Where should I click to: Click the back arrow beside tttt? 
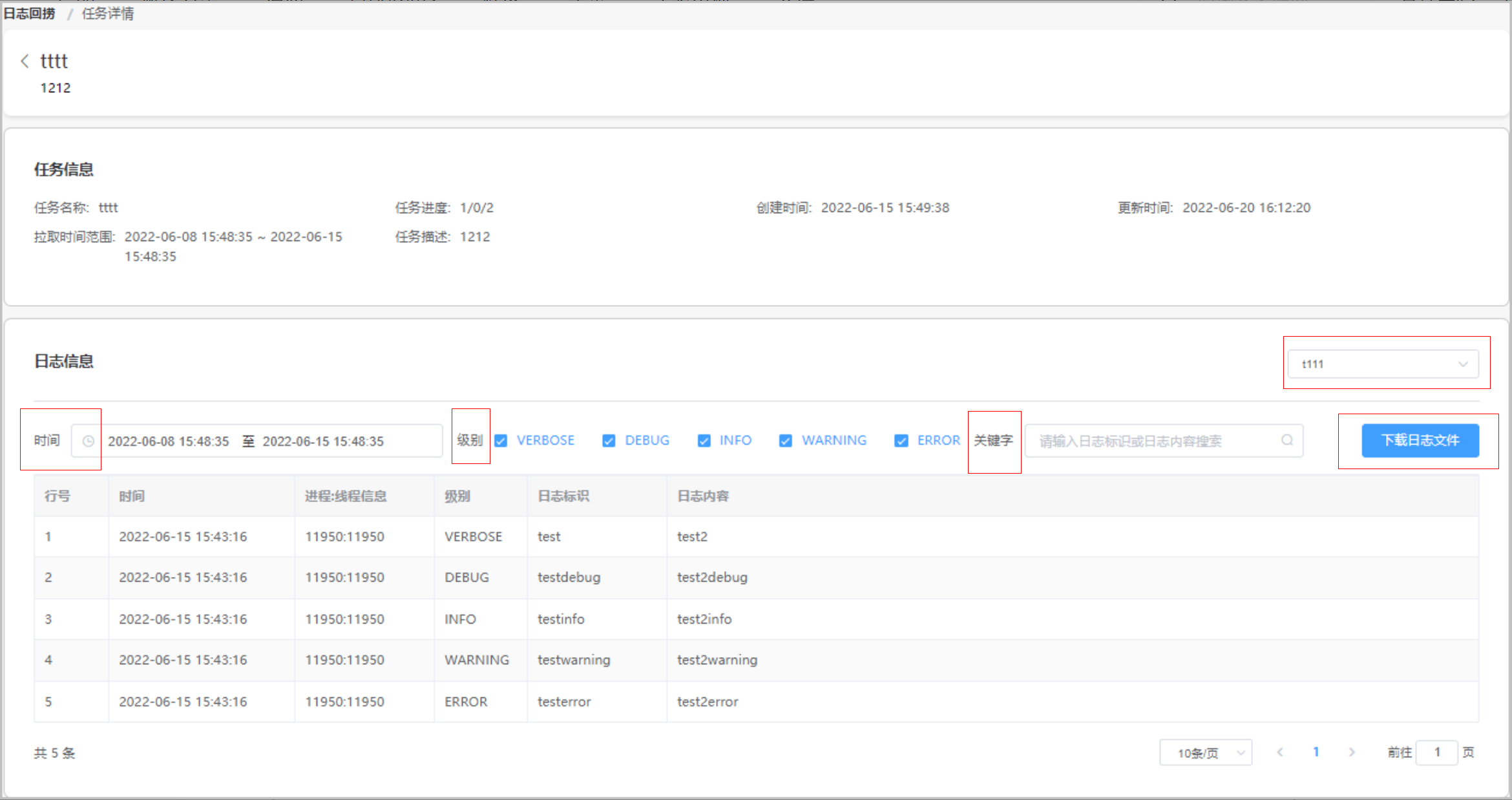click(25, 61)
